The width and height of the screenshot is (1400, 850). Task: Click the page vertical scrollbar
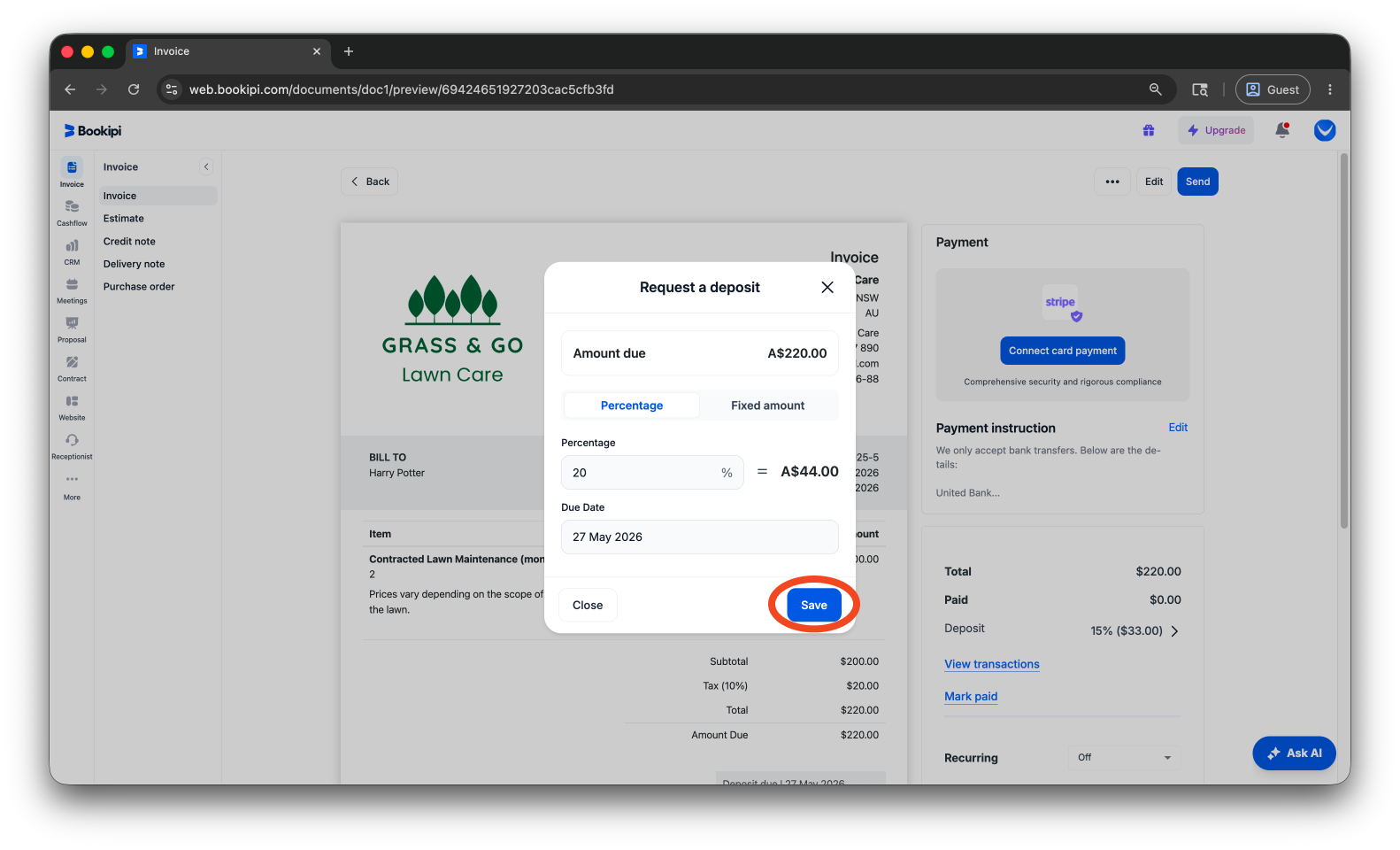click(x=1344, y=341)
